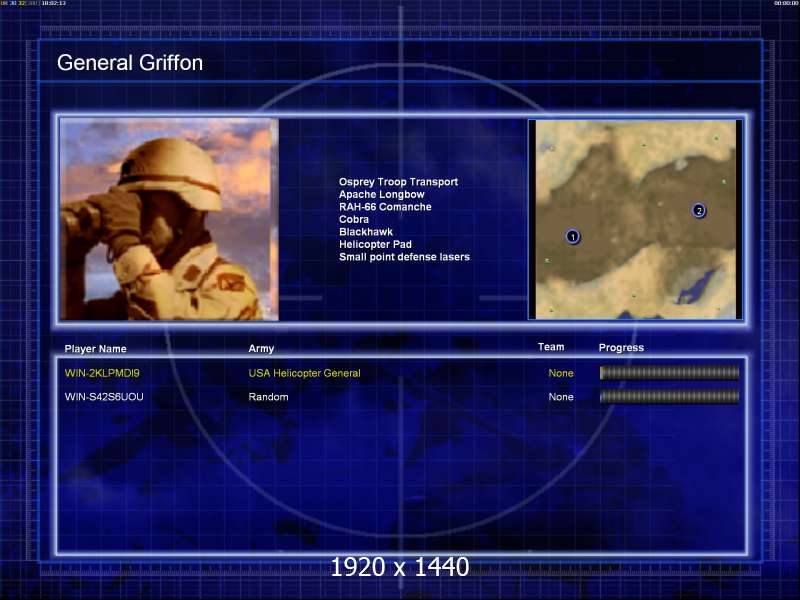This screenshot has height=600, width=800.
Task: Click Apache Longbow text
Action: click(x=382, y=194)
